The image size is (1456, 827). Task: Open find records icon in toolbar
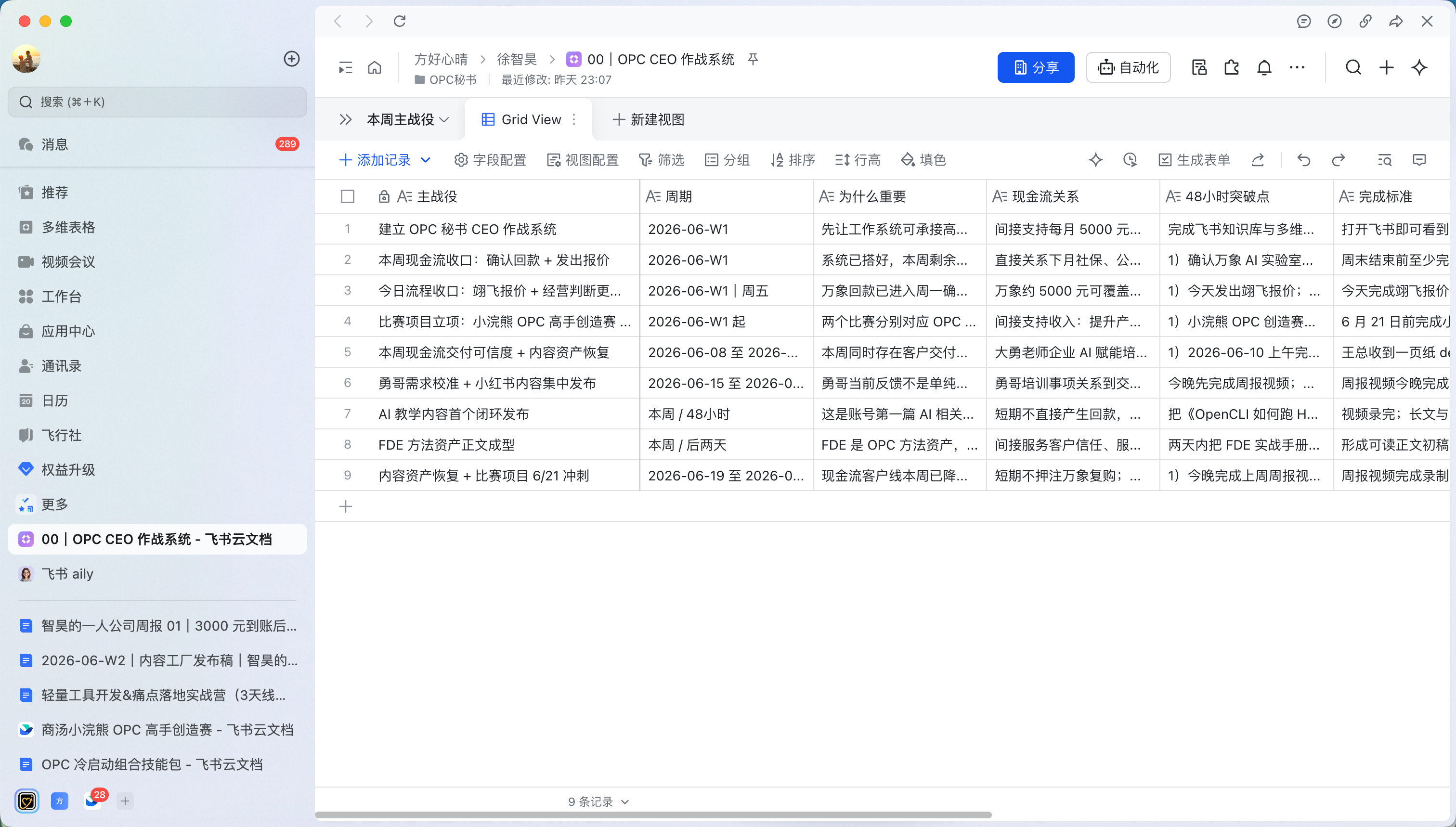tap(1385, 160)
